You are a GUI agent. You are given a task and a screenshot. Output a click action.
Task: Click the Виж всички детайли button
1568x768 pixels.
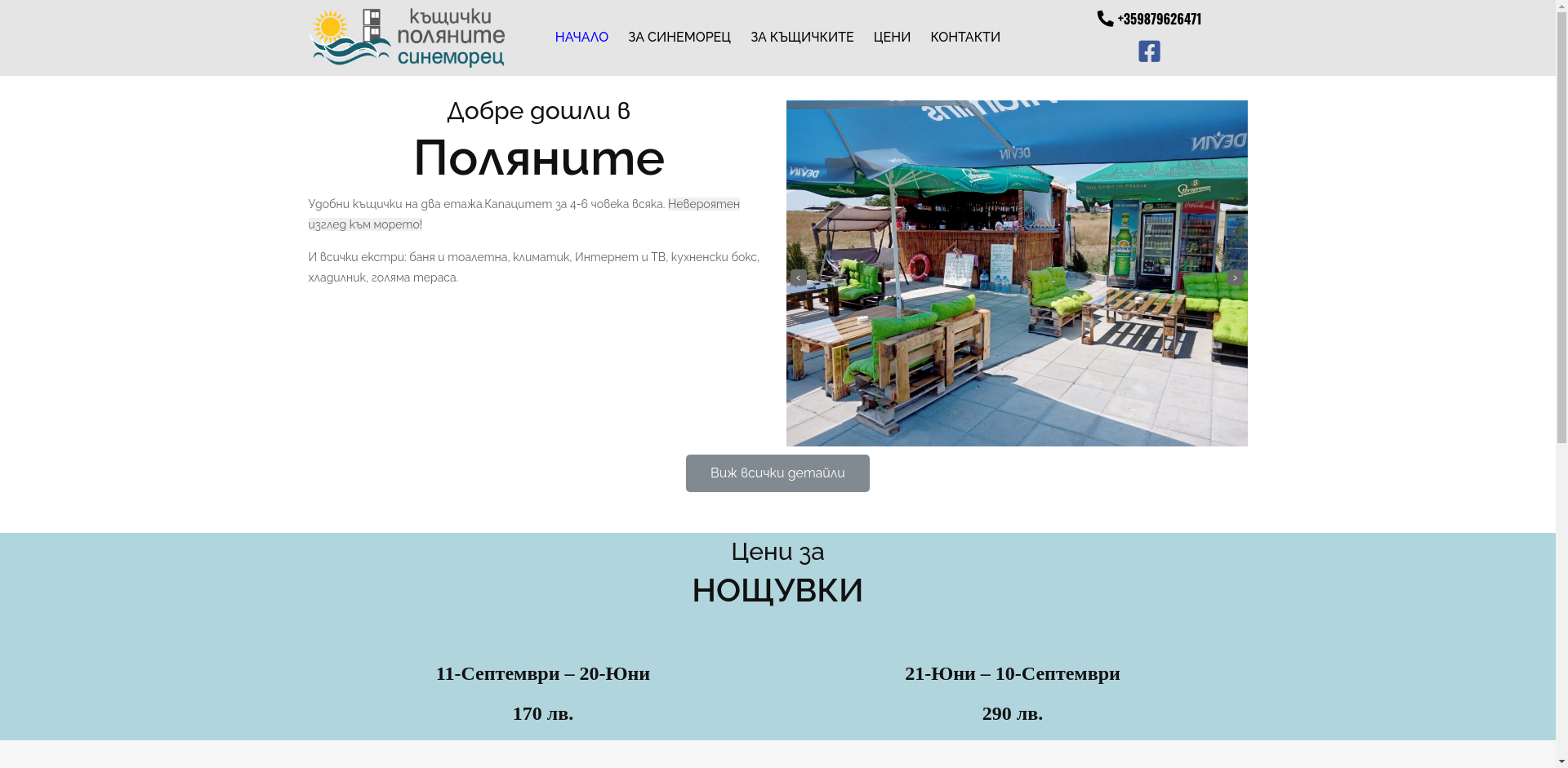(777, 473)
